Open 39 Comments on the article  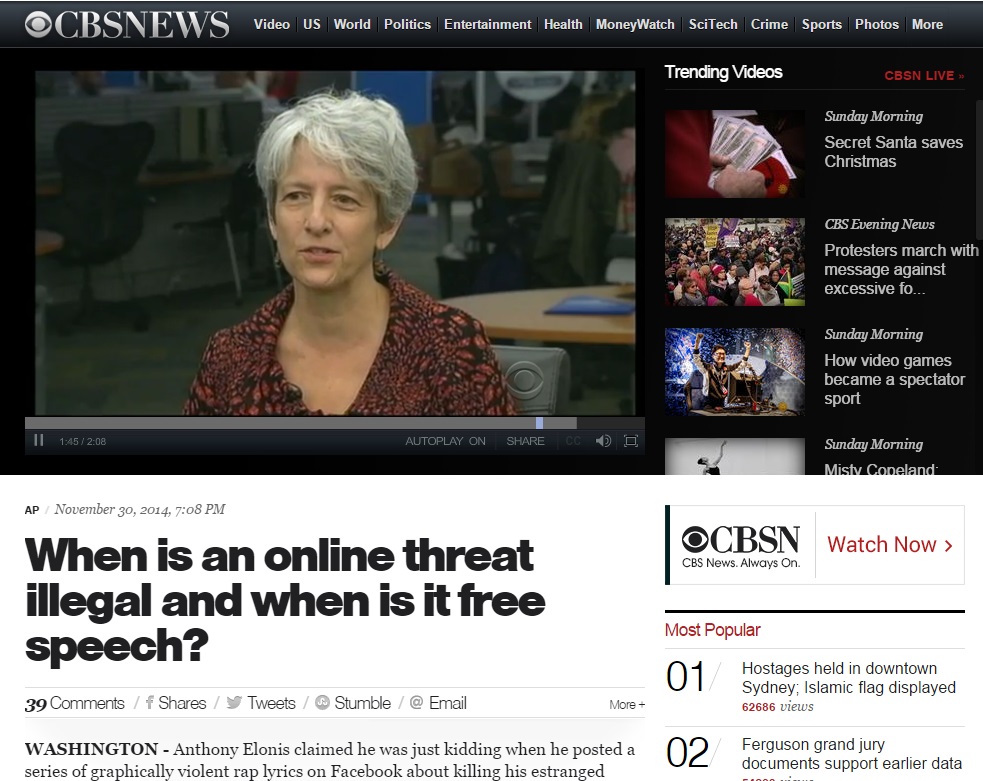75,703
